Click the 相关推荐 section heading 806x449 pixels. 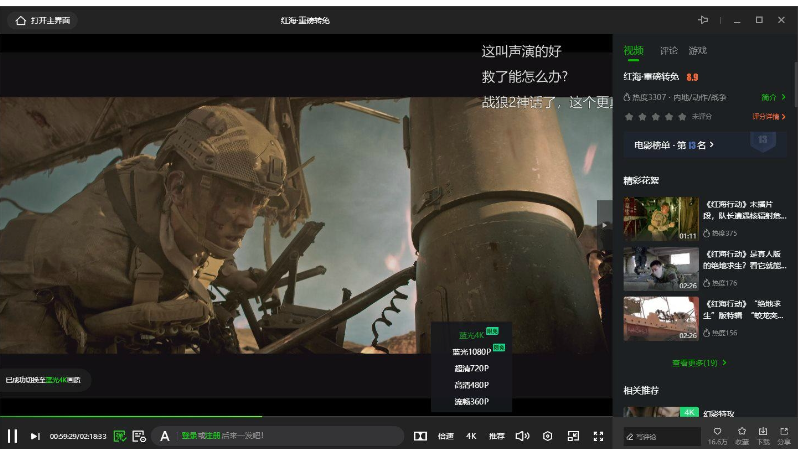[641, 390]
